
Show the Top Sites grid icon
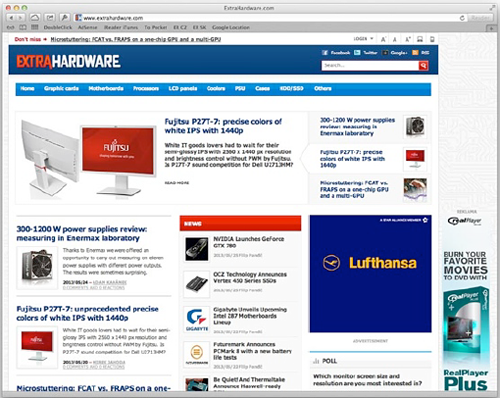34,27
